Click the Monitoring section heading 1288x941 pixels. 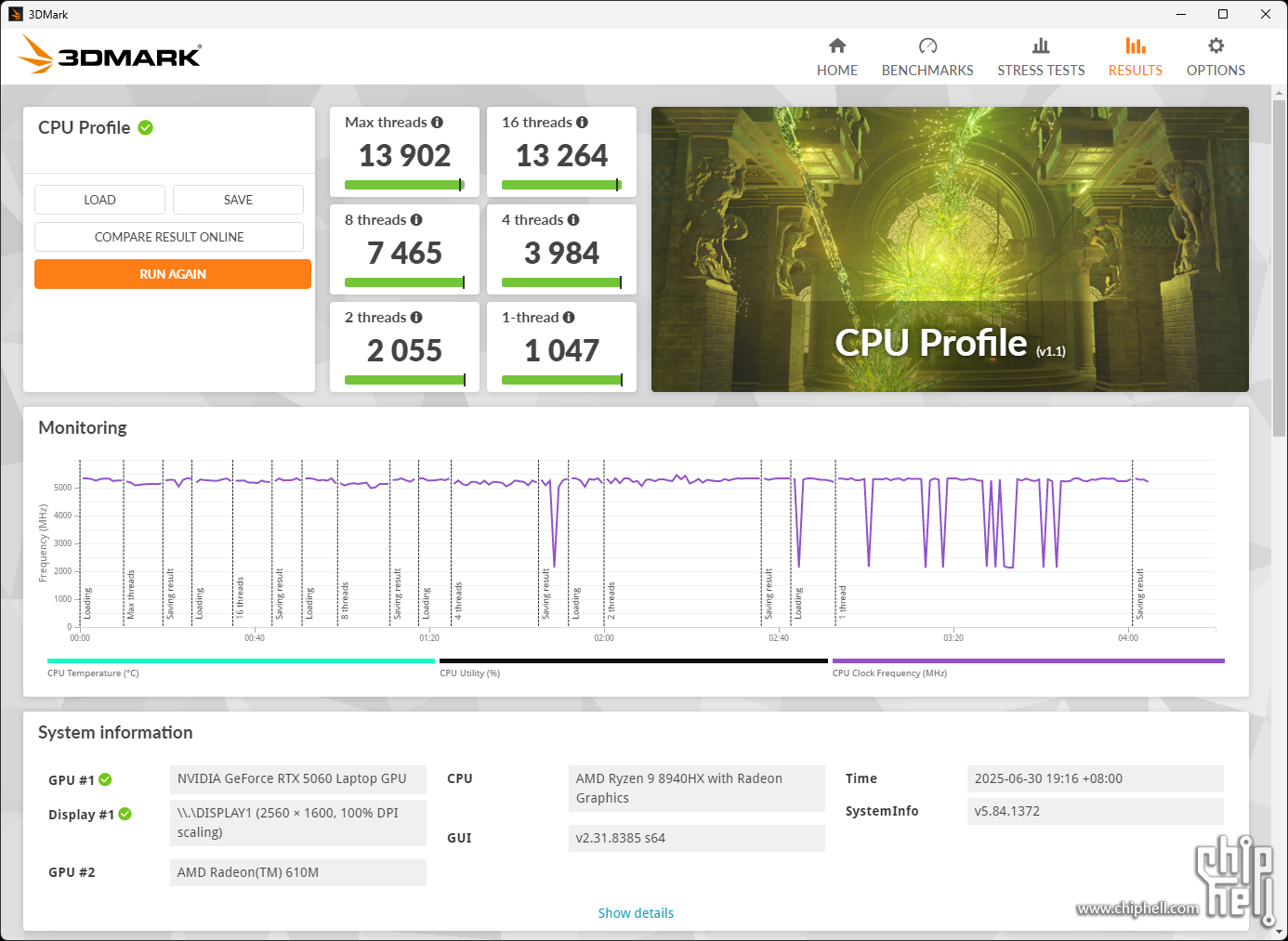[83, 427]
